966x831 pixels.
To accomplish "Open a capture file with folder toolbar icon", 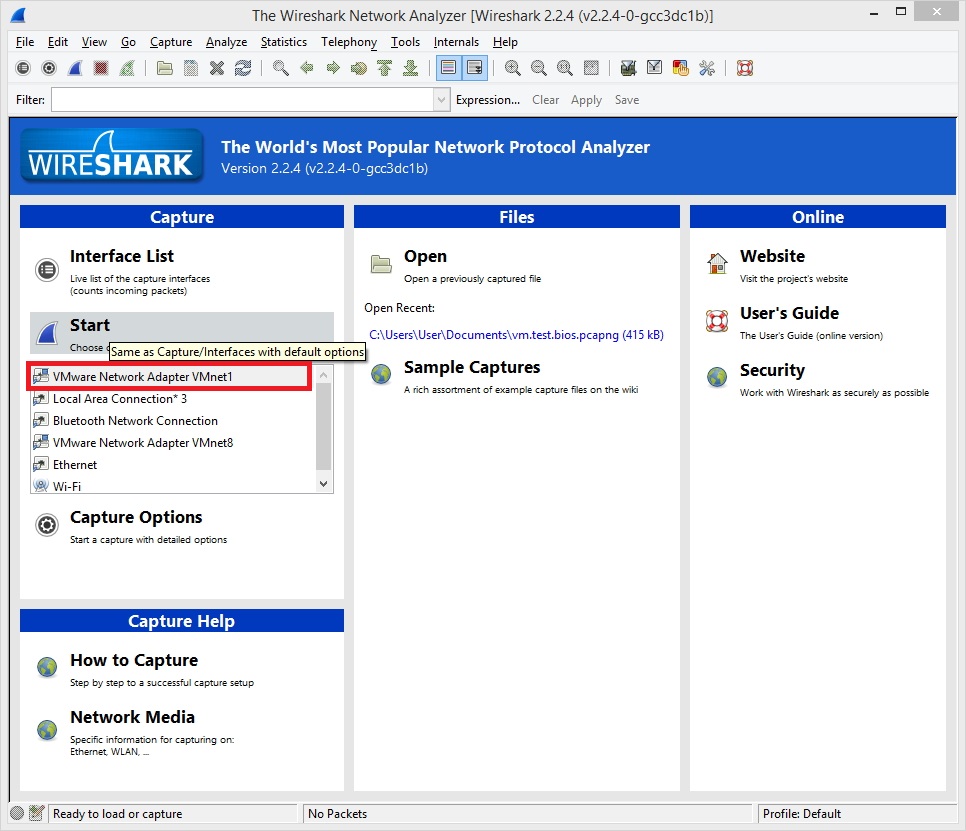I will tap(164, 68).
